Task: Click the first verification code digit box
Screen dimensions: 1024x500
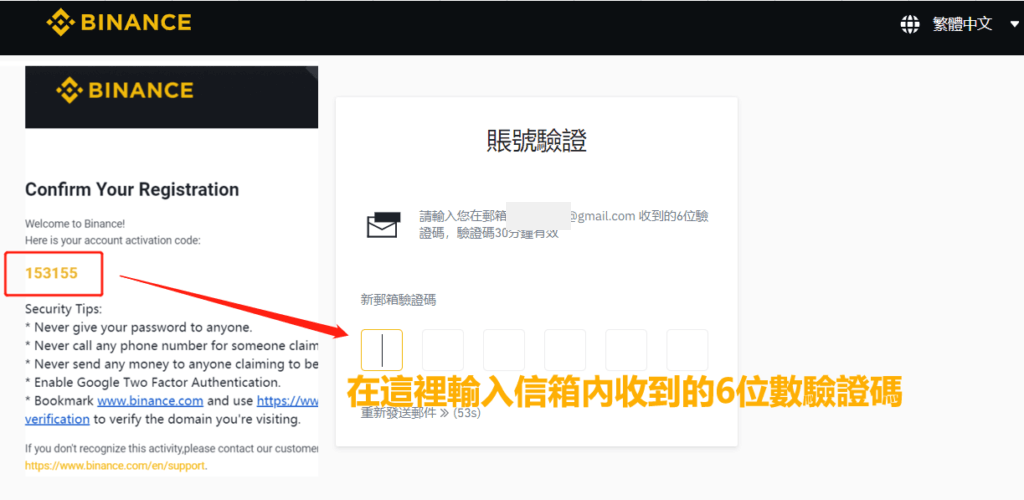Action: coord(381,350)
